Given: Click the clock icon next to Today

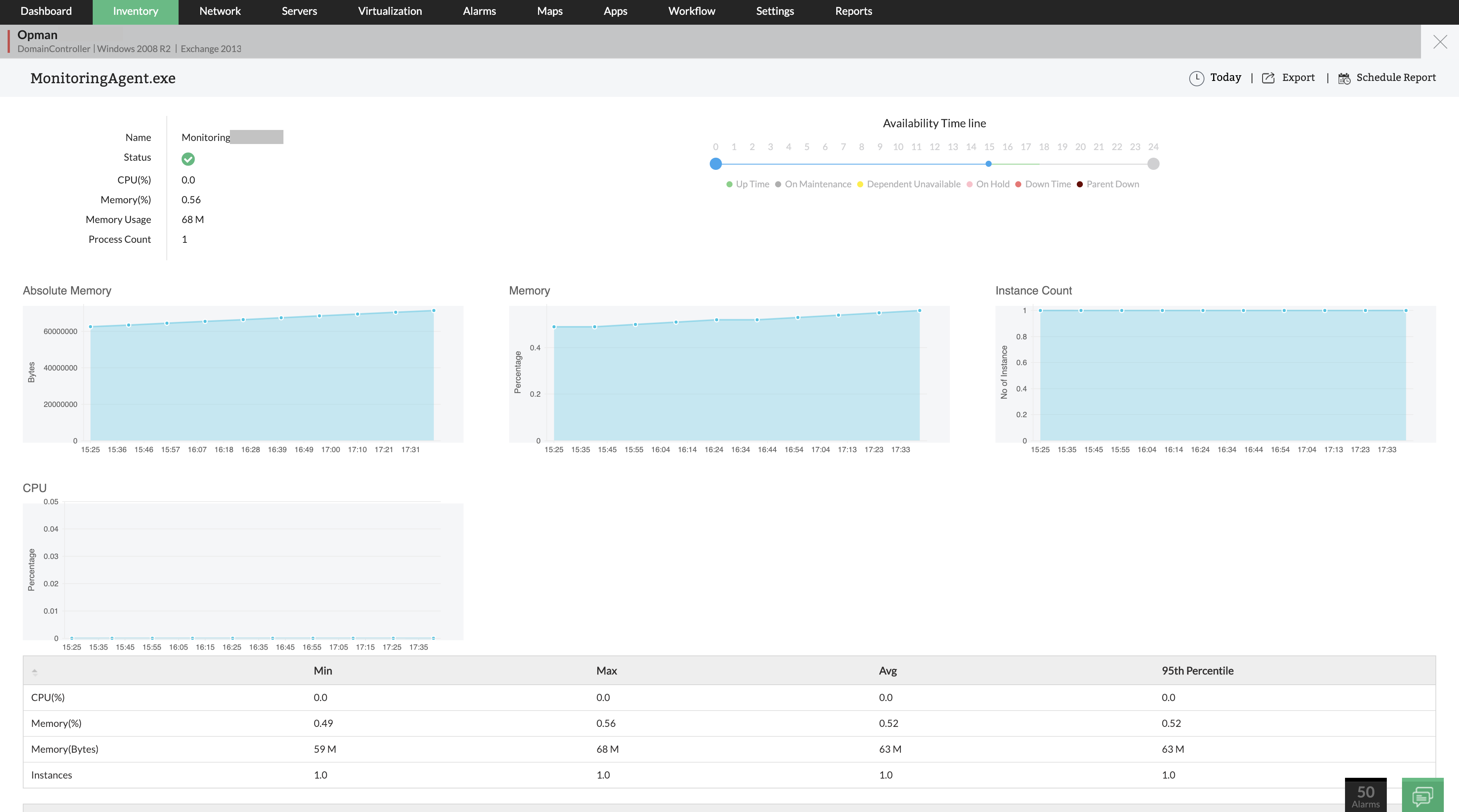Looking at the screenshot, I should (x=1197, y=78).
